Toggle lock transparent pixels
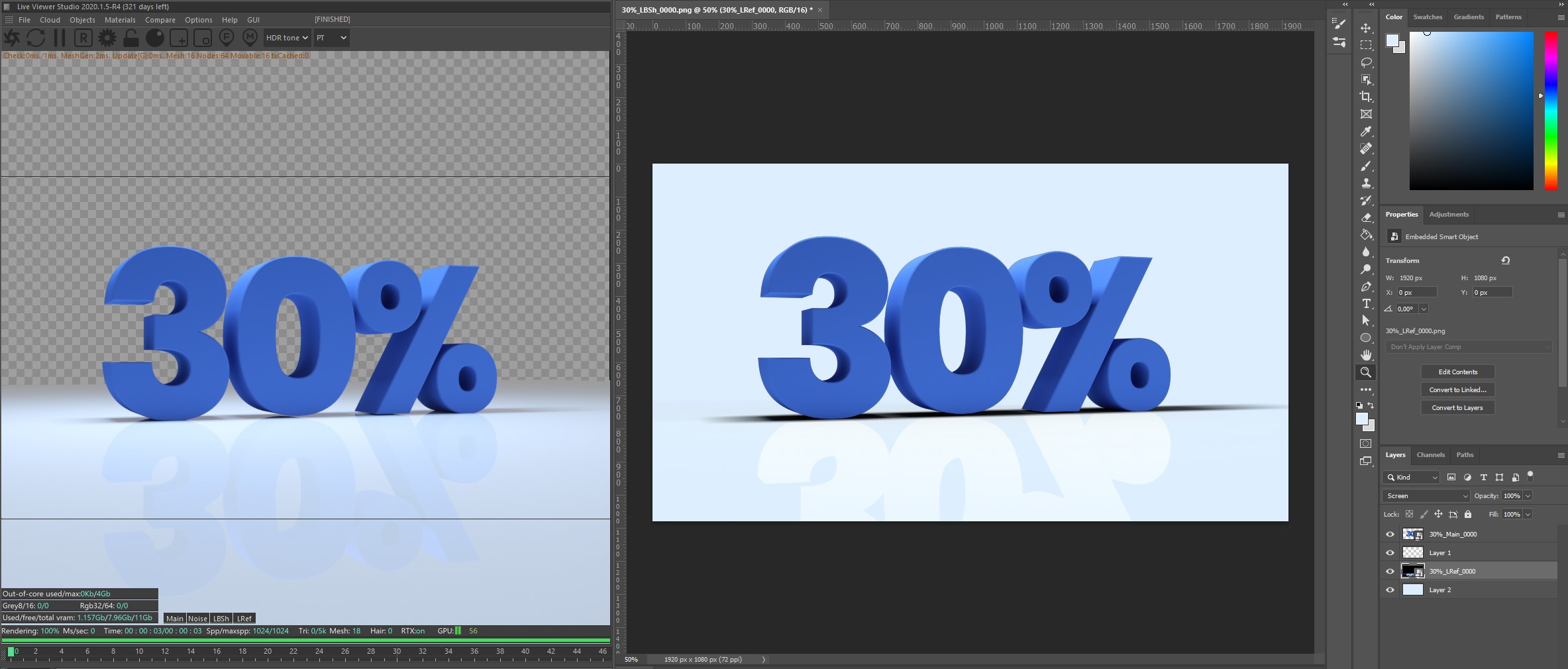 [x=1409, y=514]
